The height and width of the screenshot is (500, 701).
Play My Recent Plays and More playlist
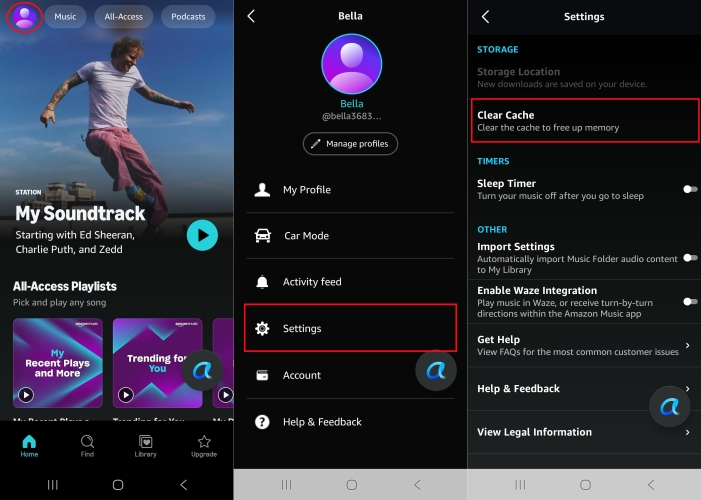point(26,395)
